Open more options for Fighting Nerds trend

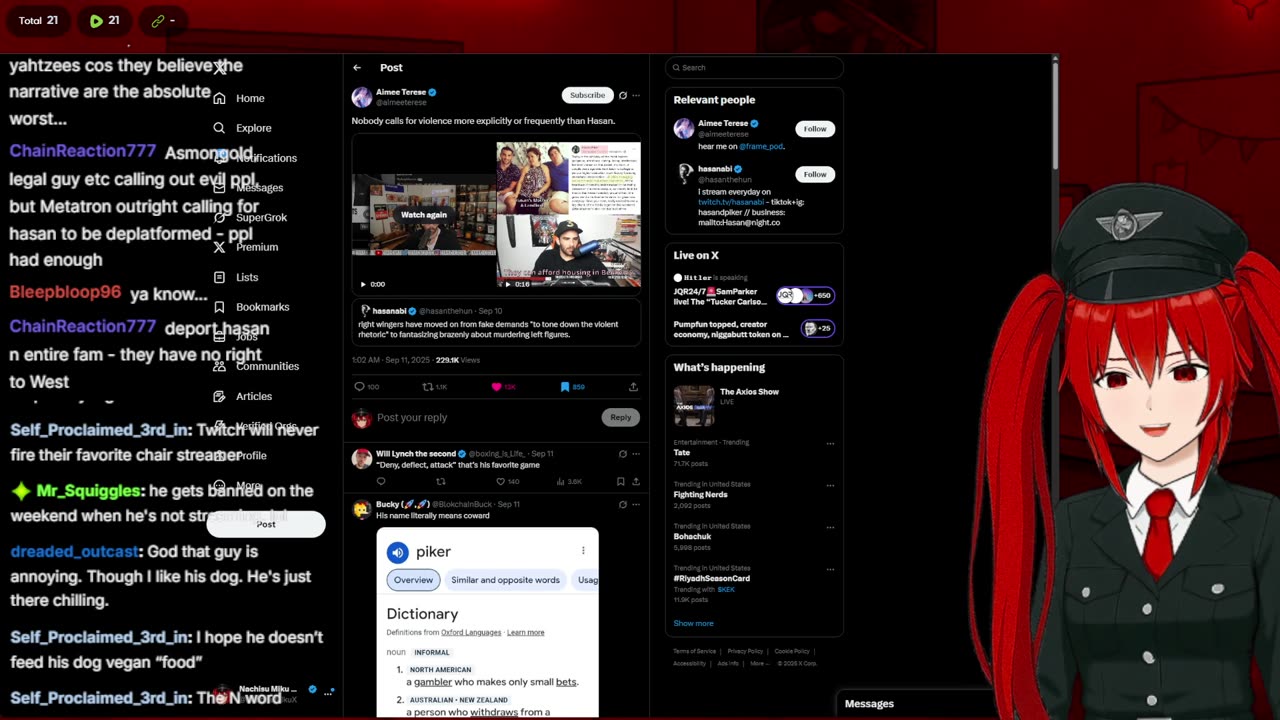(x=830, y=485)
